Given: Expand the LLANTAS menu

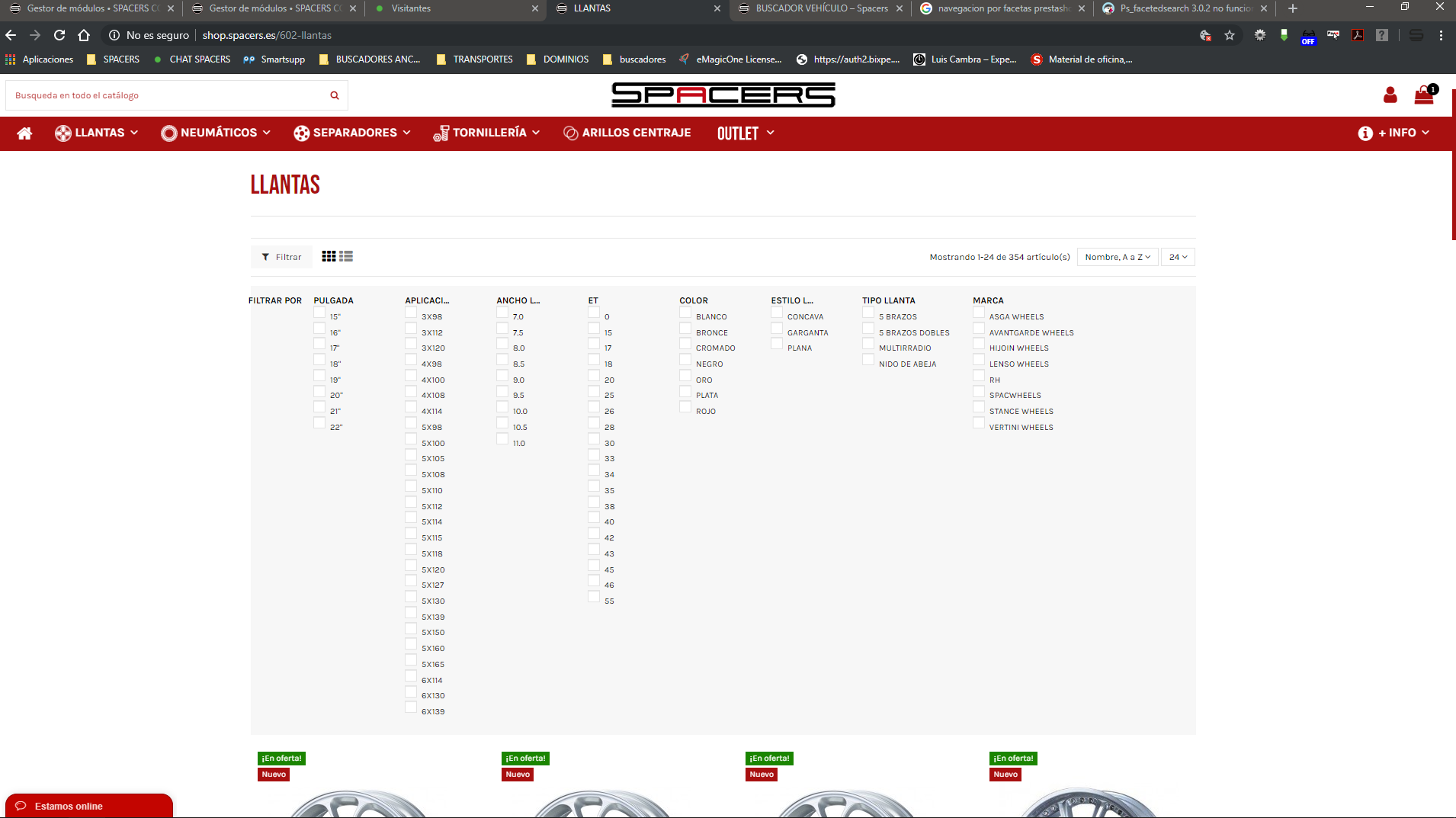Looking at the screenshot, I should [x=97, y=133].
